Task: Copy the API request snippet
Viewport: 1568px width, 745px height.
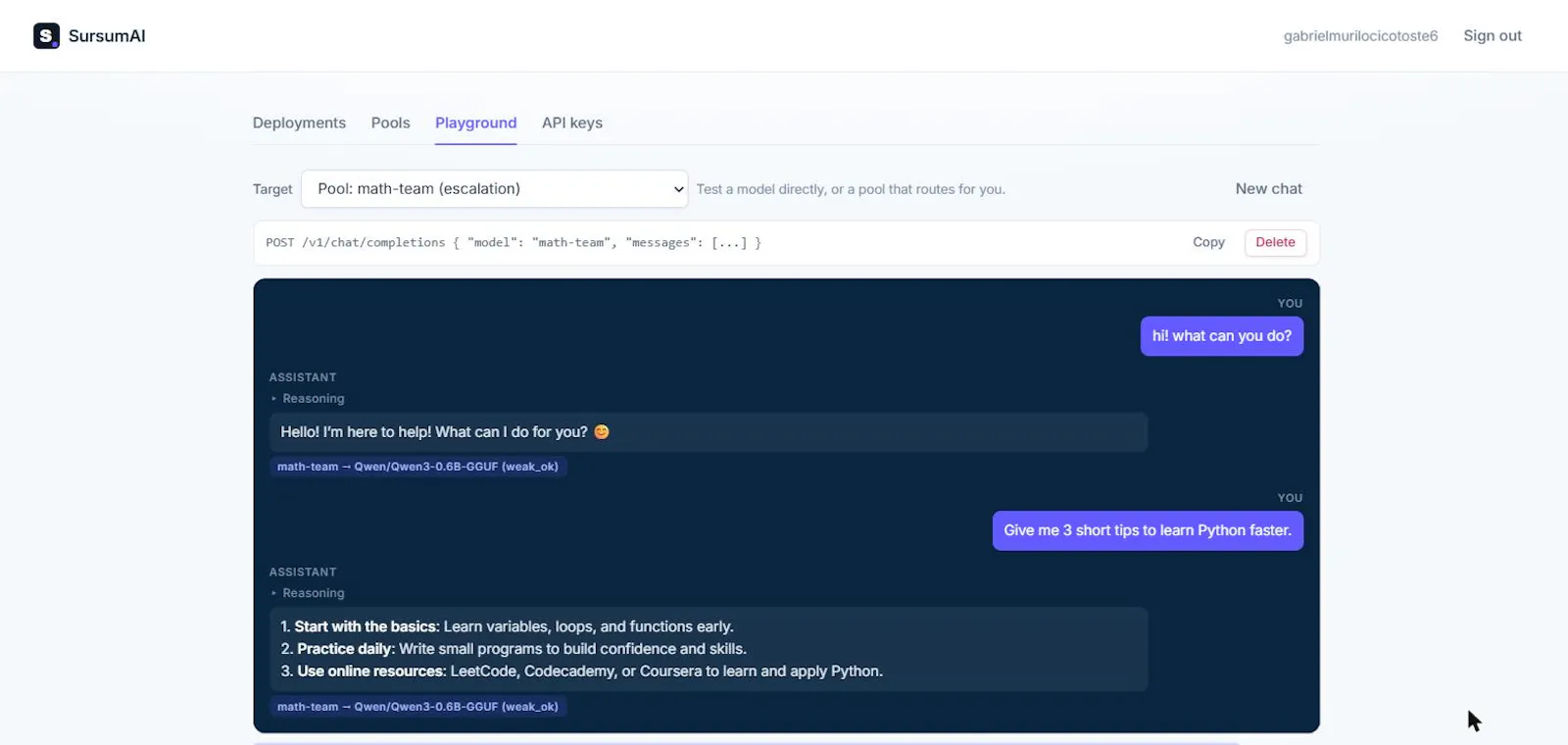Action: 1208,242
